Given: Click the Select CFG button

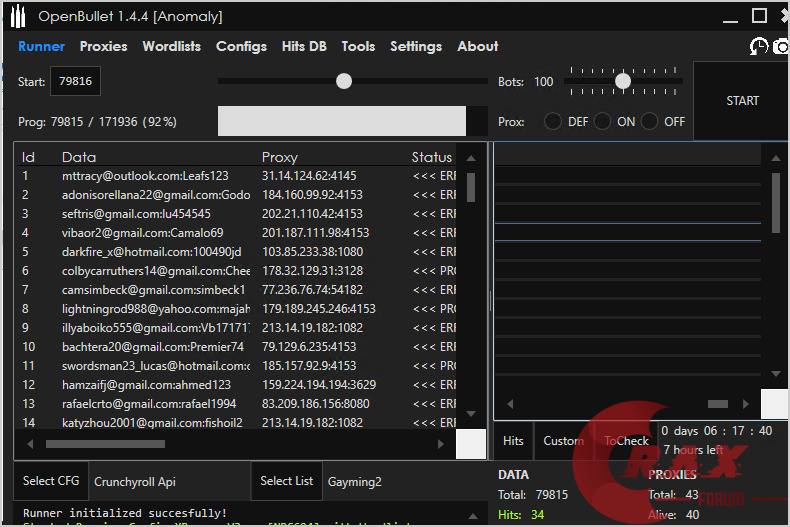Looking at the screenshot, I should click(51, 481).
